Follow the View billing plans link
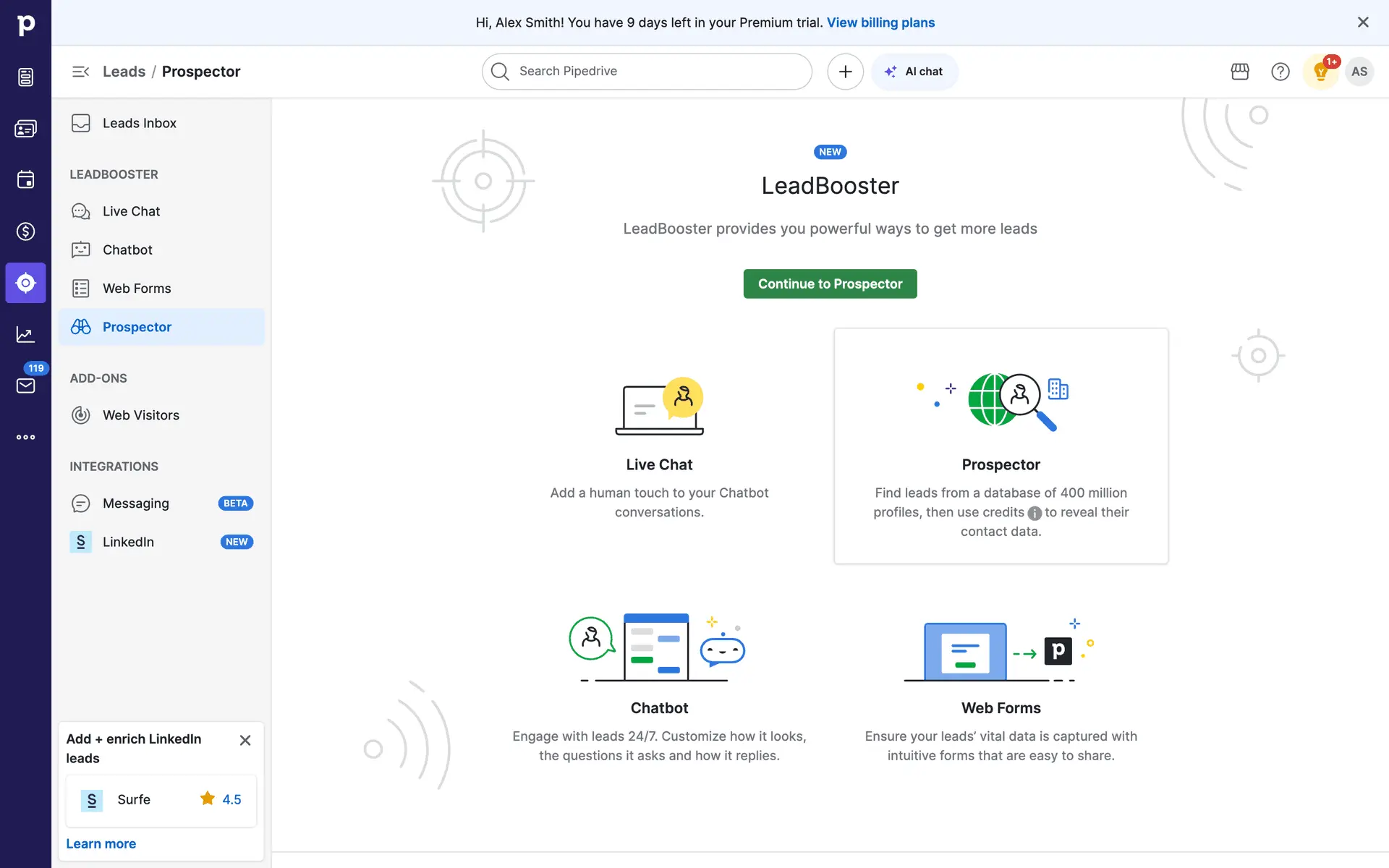Viewport: 1389px width, 868px height. click(880, 22)
